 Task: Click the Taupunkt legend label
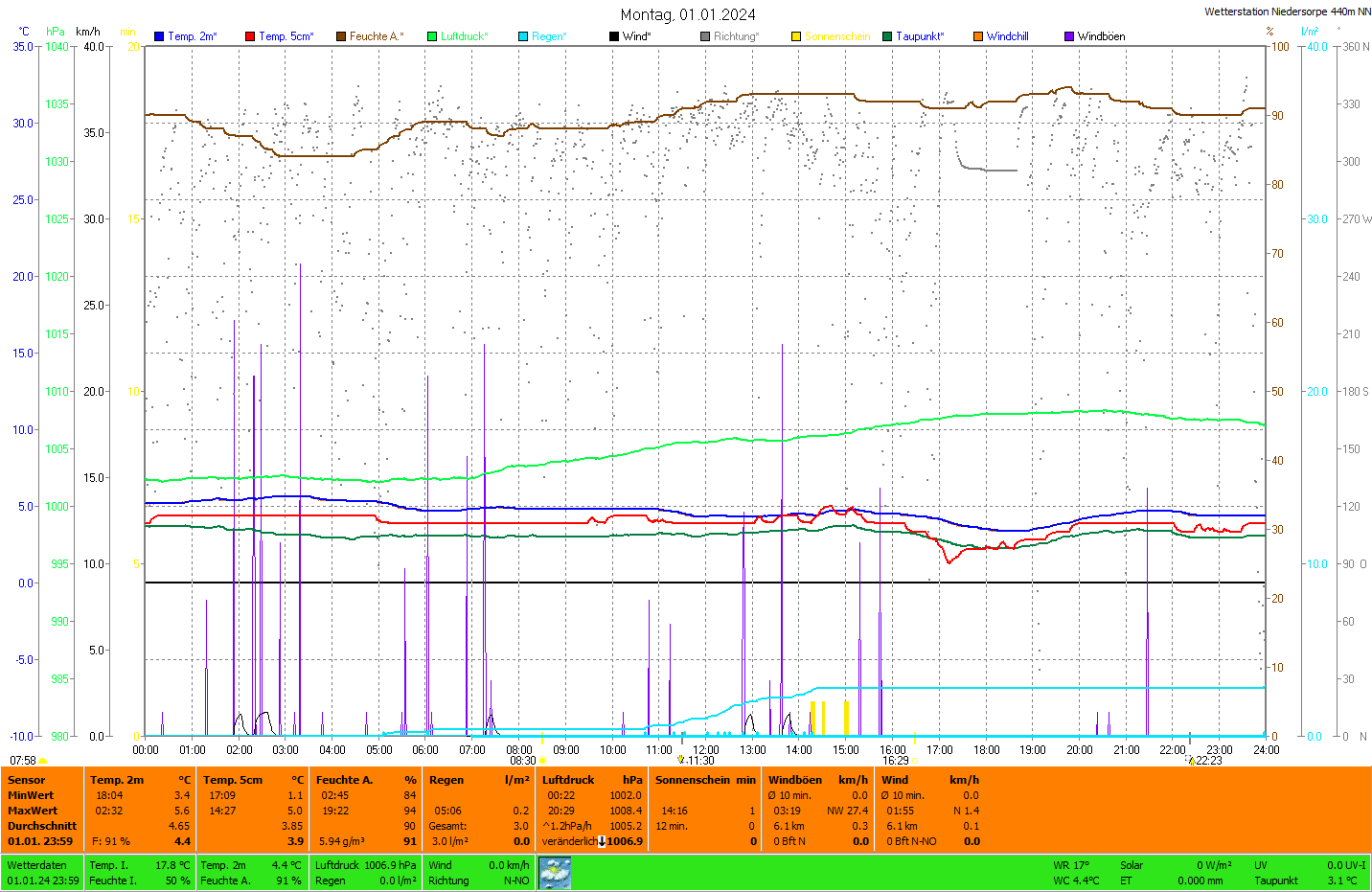coord(920,36)
